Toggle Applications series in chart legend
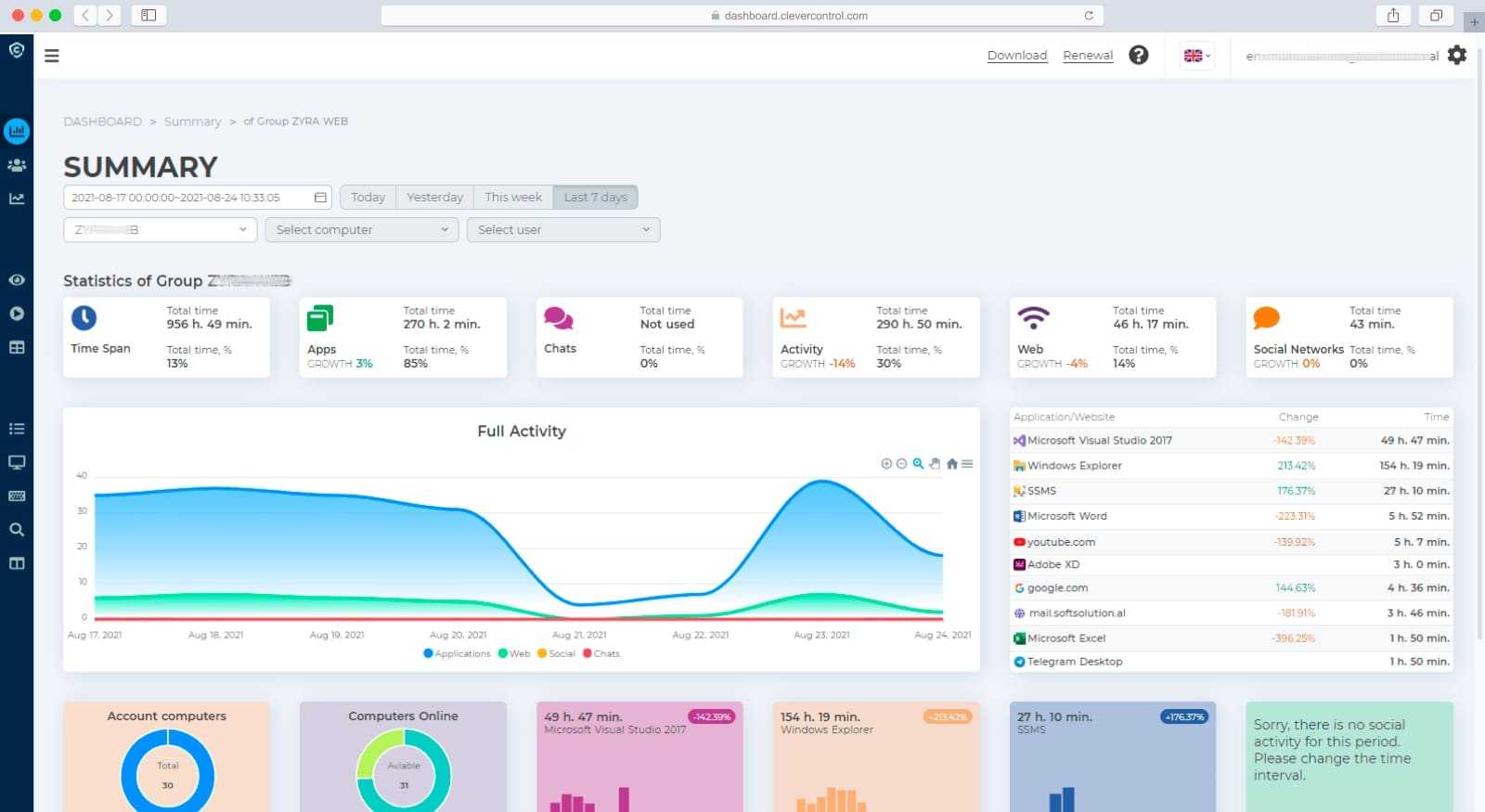 click(457, 653)
